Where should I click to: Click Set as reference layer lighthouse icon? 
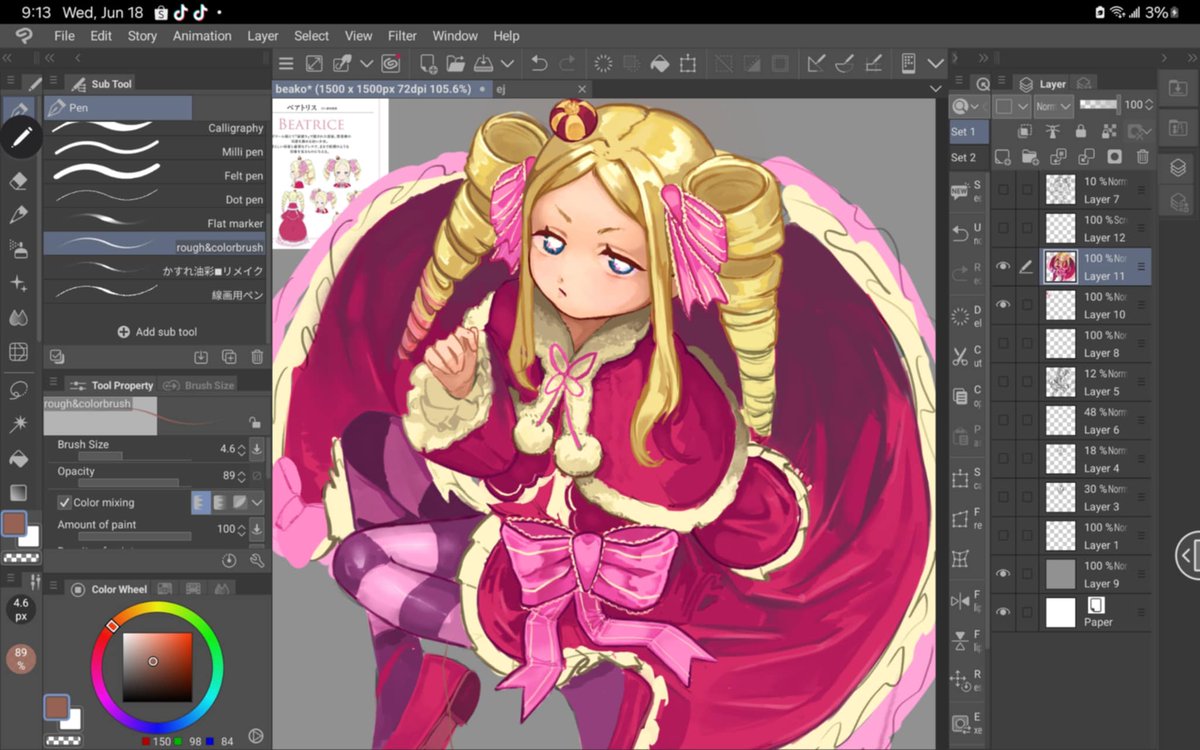tap(1052, 131)
